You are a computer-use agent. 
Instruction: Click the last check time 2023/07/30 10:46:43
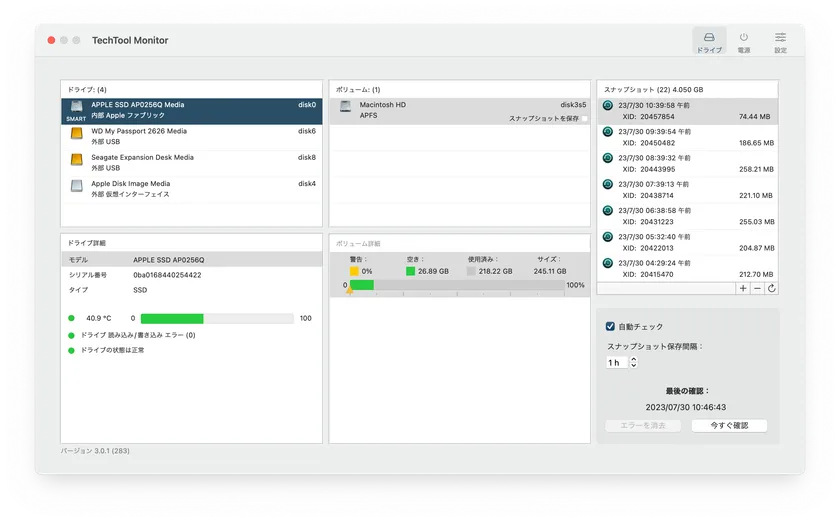click(x=686, y=407)
